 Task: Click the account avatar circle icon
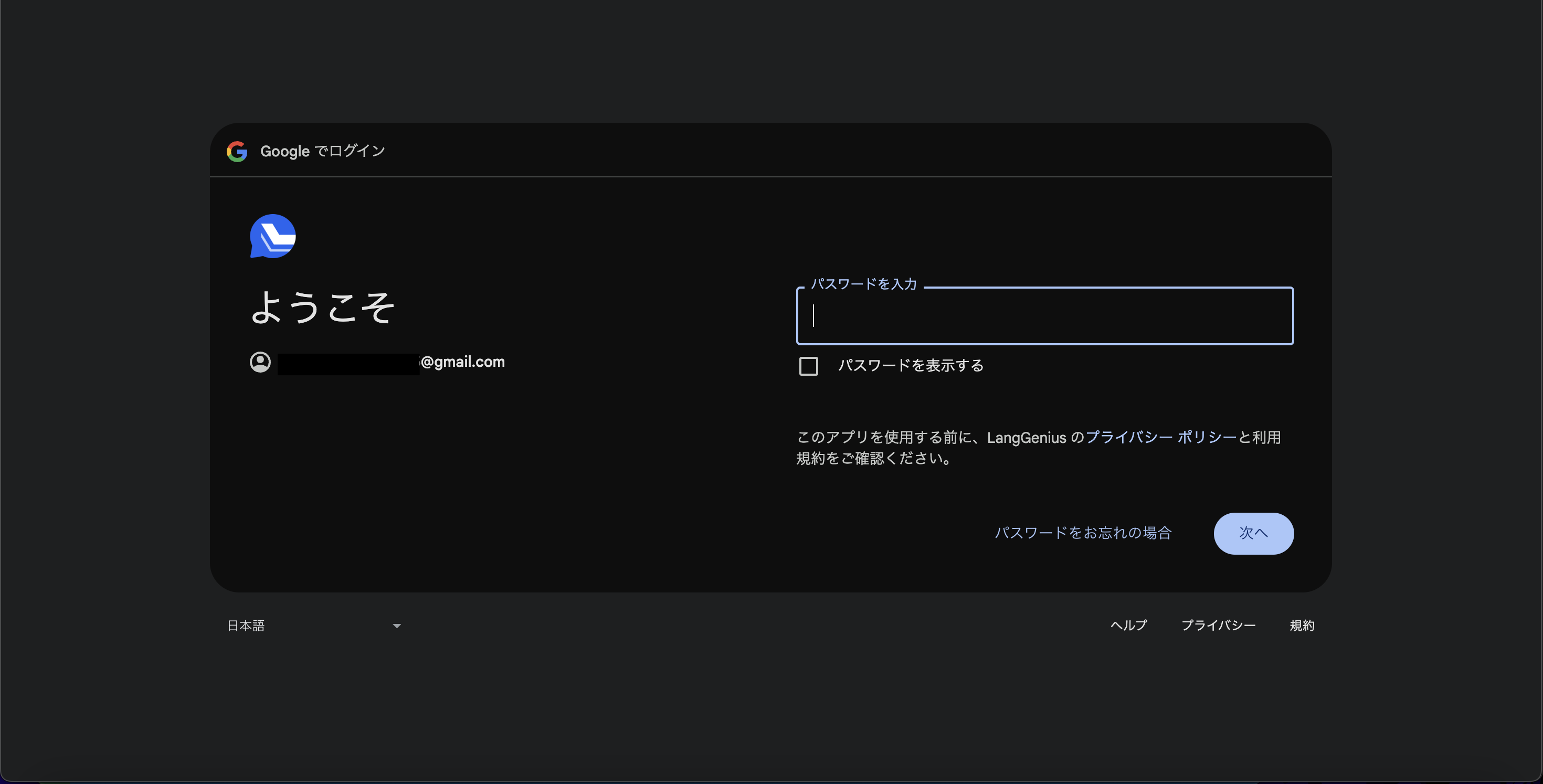[260, 362]
